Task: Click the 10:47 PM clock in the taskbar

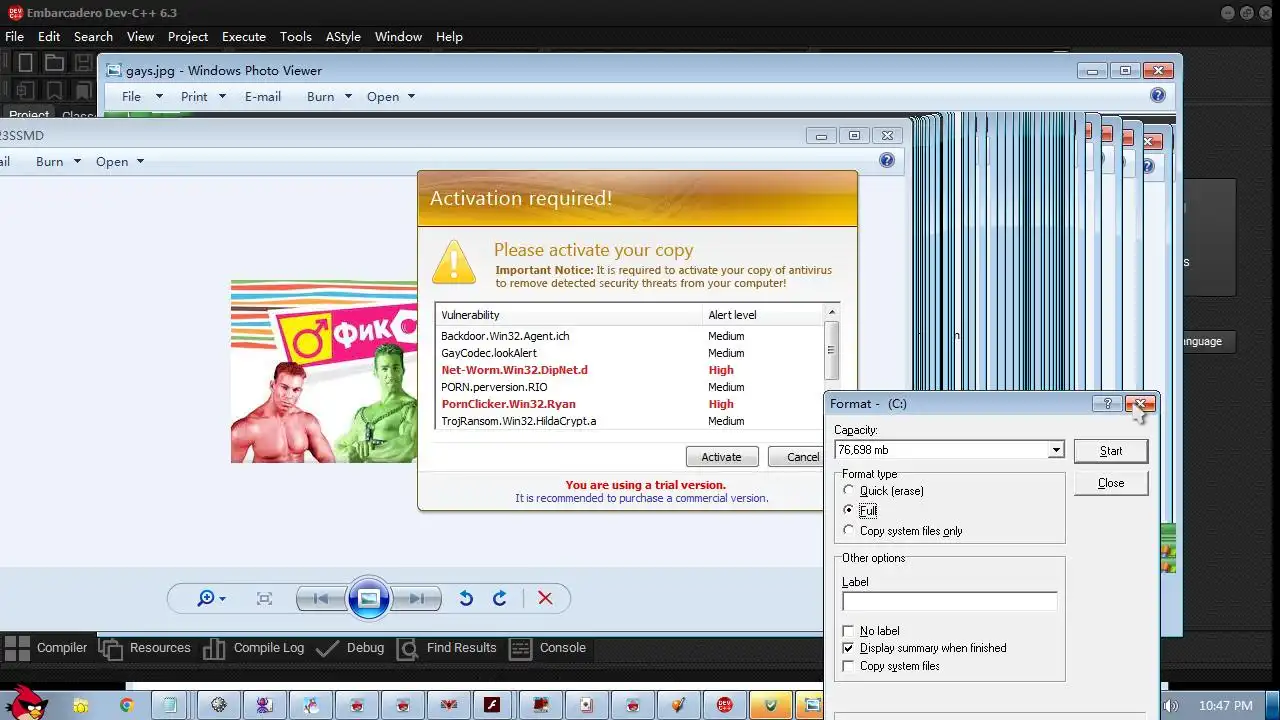Action: pos(1225,706)
